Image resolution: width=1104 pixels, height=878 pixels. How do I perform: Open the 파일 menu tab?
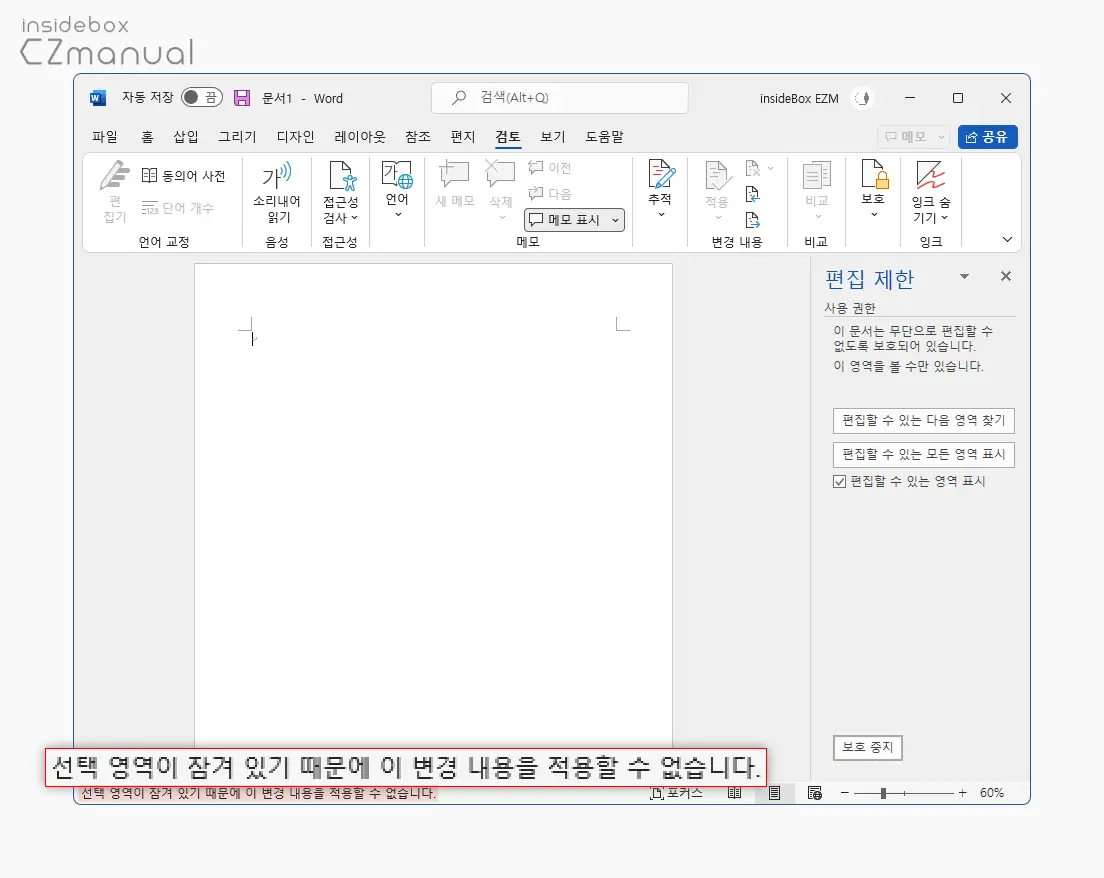tap(105, 137)
